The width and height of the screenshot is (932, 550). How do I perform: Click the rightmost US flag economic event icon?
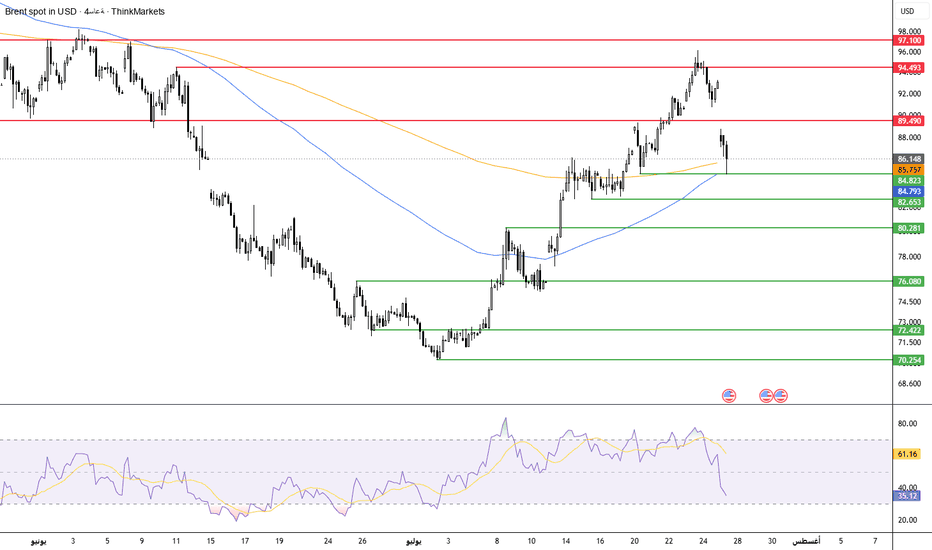point(780,395)
